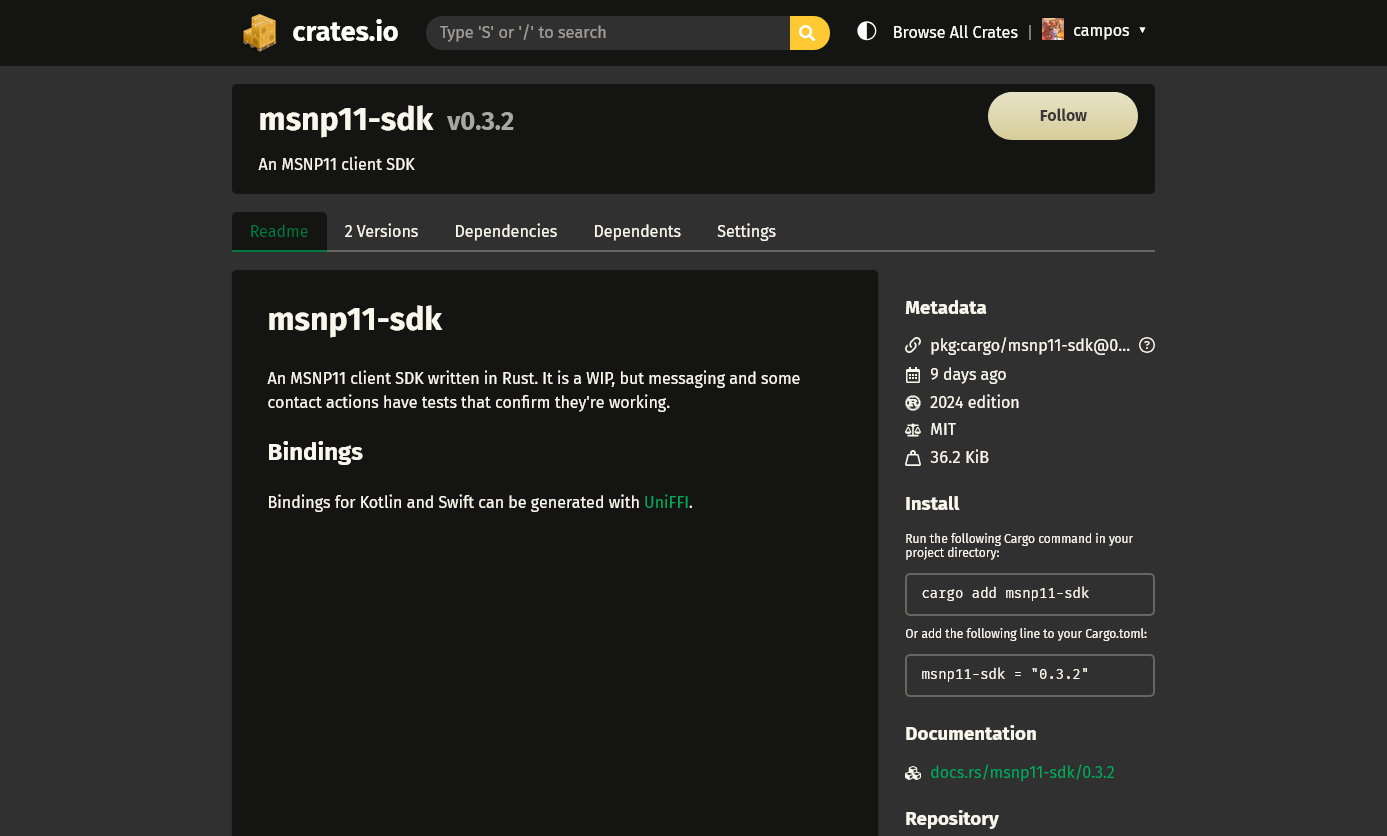Click the weight icon beside 36.2 KiB
The height and width of the screenshot is (836, 1387).
tap(913, 458)
